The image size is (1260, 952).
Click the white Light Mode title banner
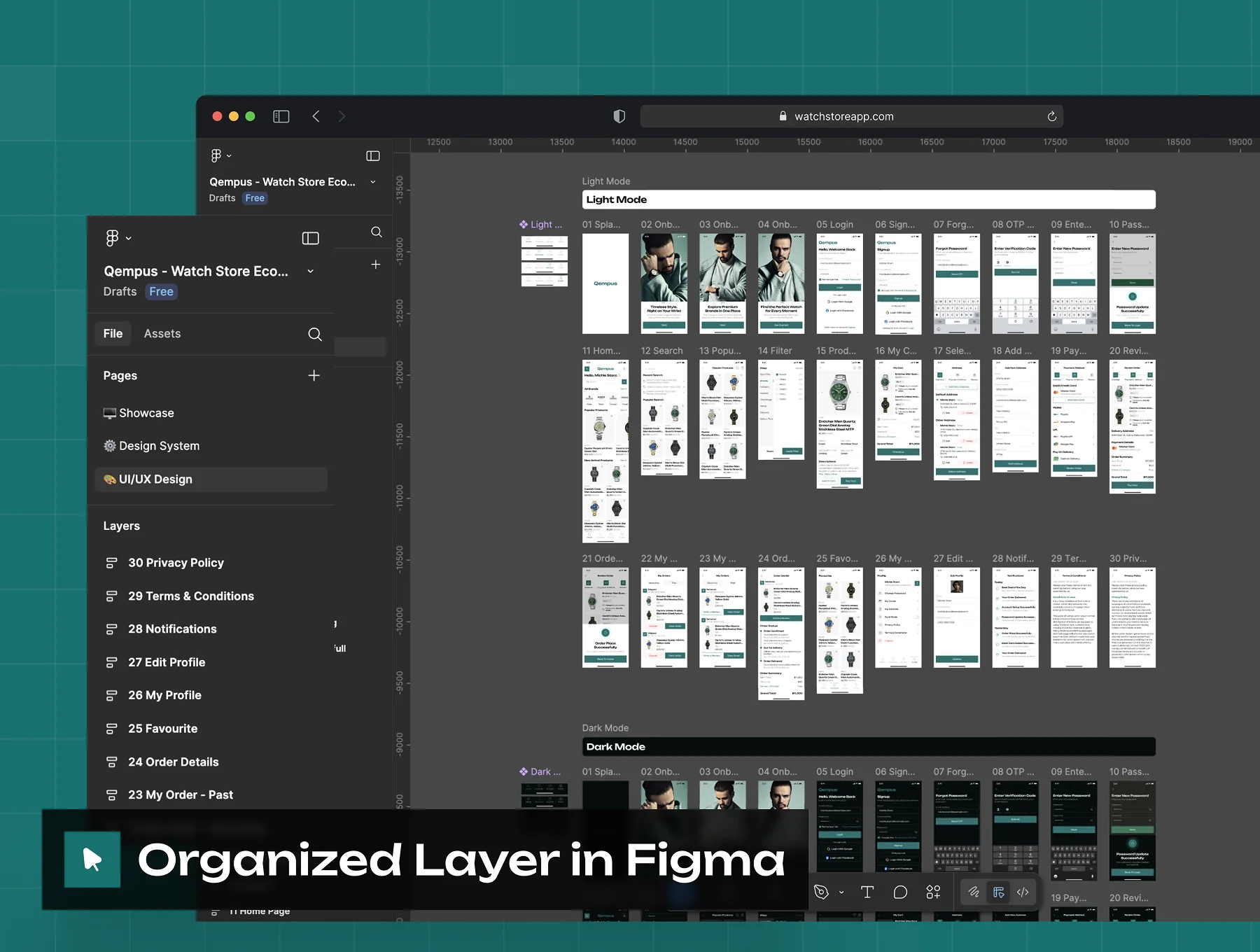point(869,199)
